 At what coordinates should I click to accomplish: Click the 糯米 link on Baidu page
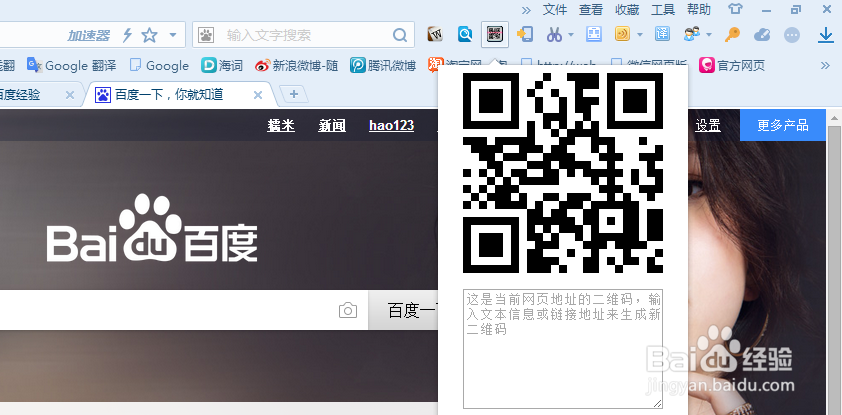pyautogui.click(x=281, y=125)
